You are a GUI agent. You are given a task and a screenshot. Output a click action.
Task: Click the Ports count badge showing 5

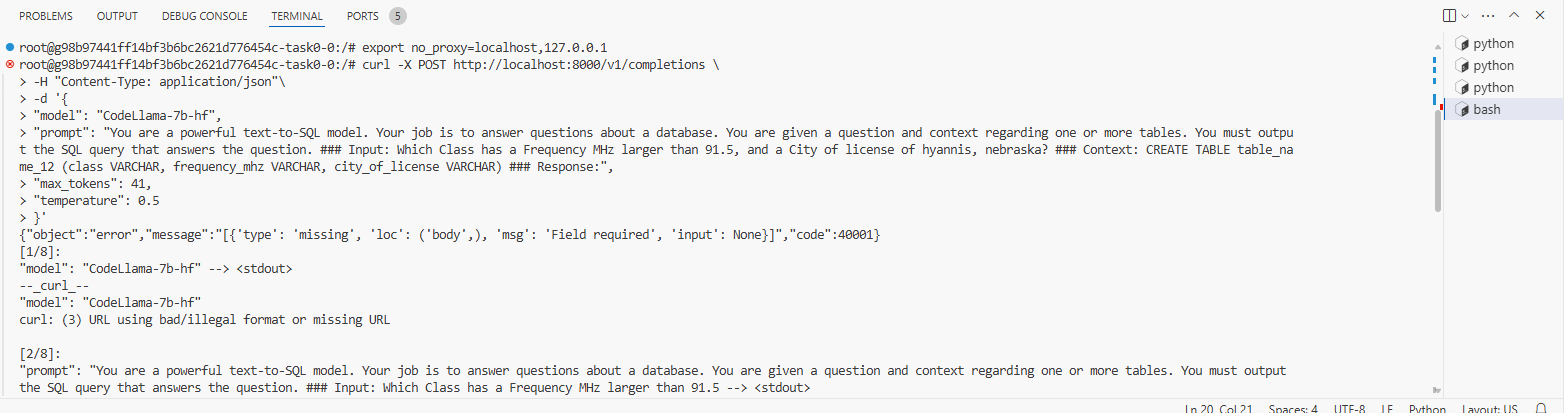coord(397,17)
